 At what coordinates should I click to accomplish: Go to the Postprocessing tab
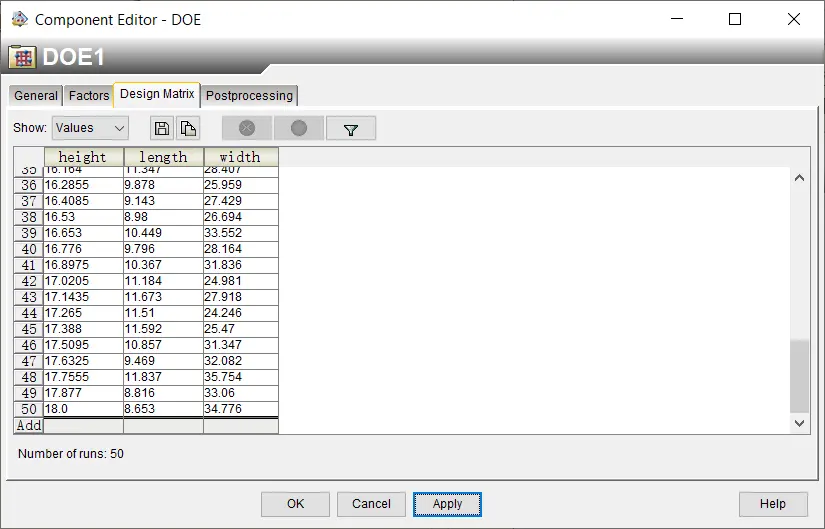click(249, 96)
